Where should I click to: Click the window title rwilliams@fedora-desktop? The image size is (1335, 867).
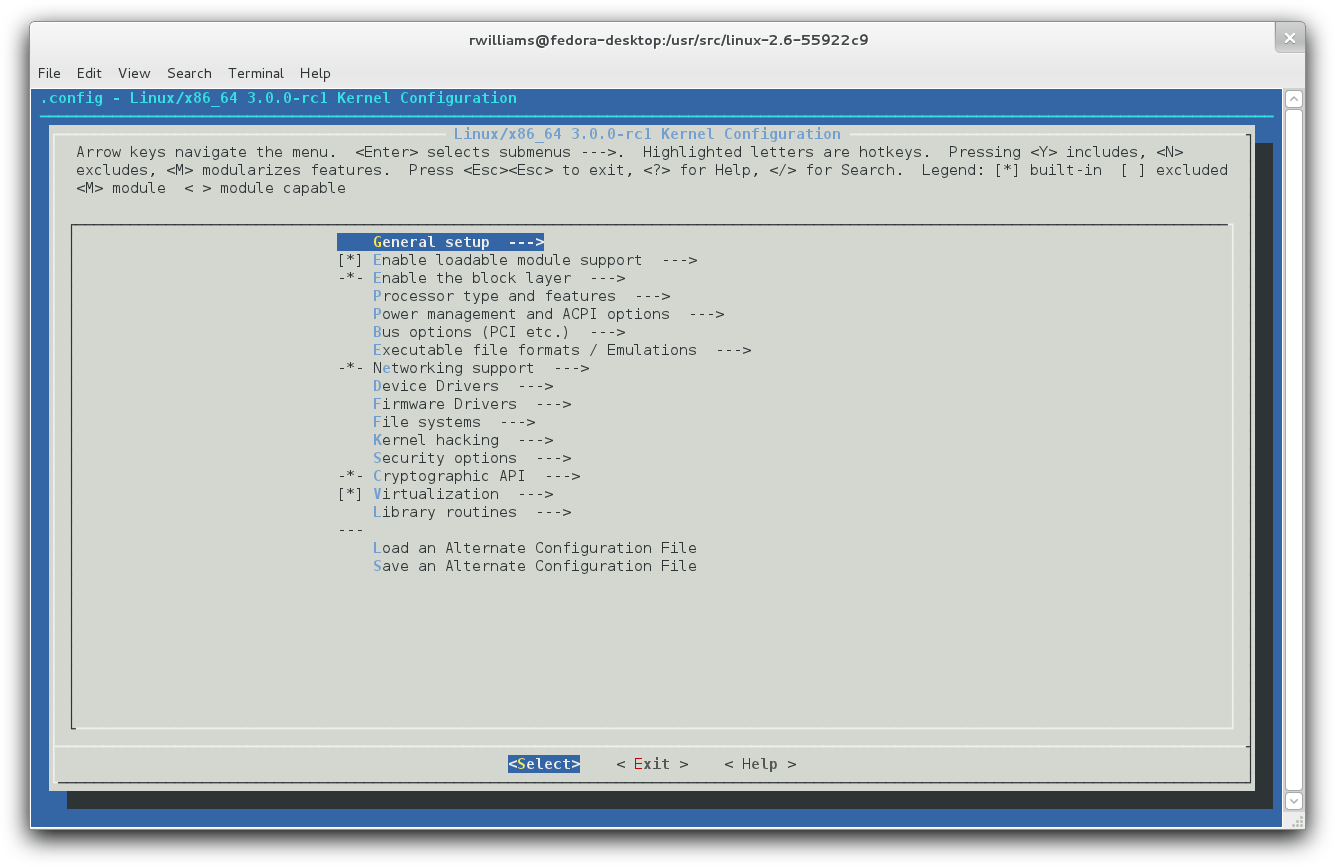[x=668, y=40]
